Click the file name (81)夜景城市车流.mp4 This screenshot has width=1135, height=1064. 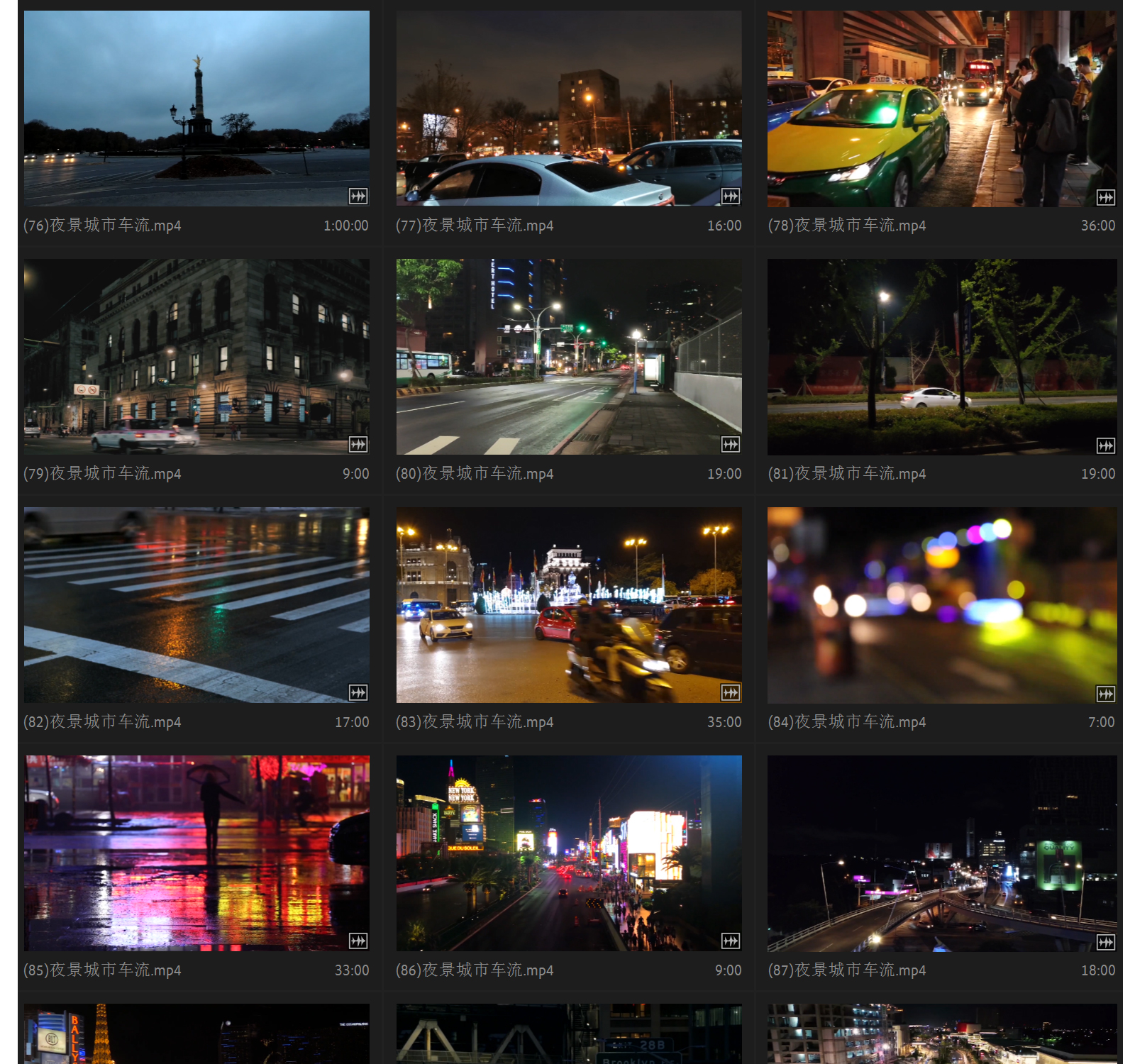847,474
